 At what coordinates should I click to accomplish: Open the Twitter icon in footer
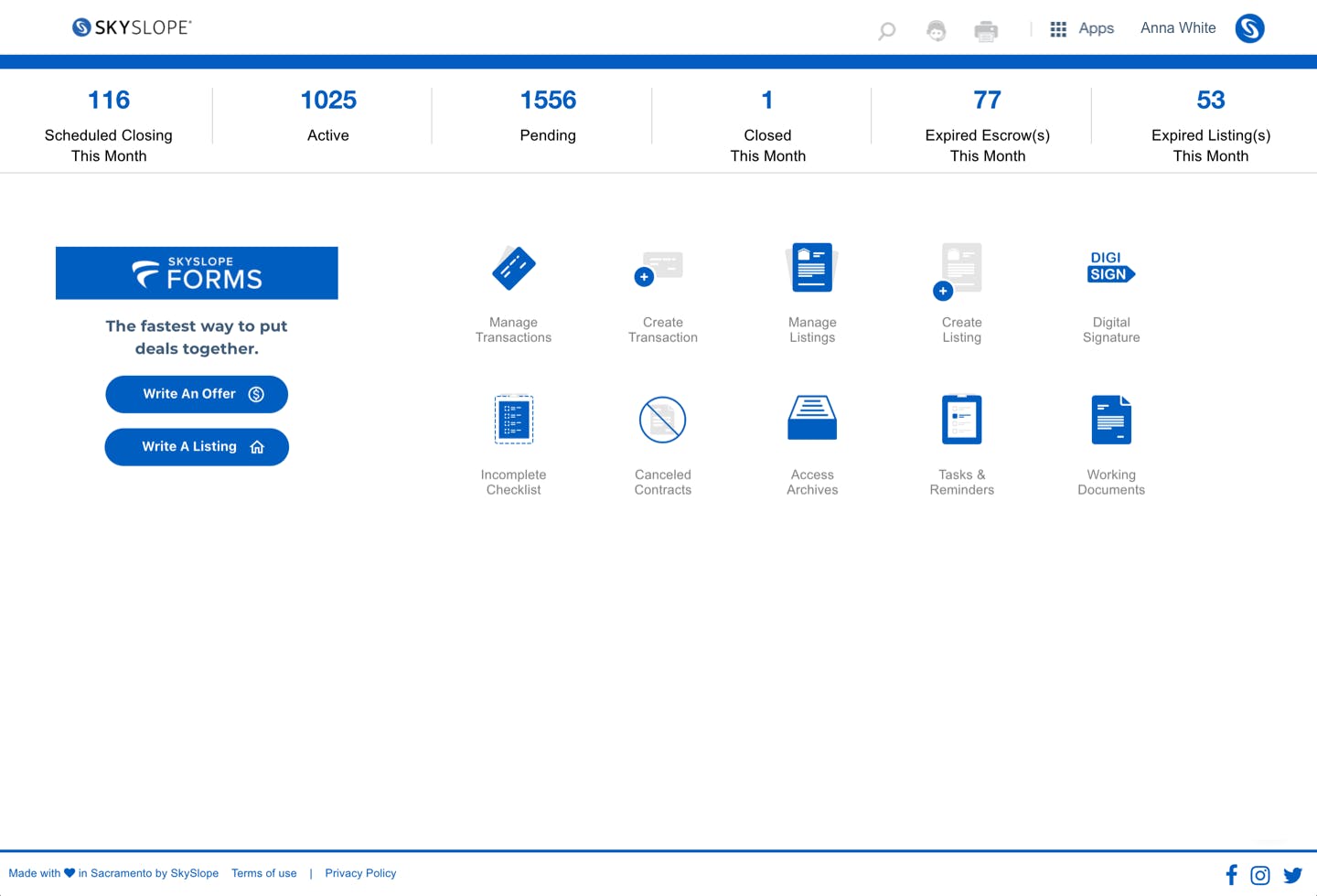coord(1292,875)
